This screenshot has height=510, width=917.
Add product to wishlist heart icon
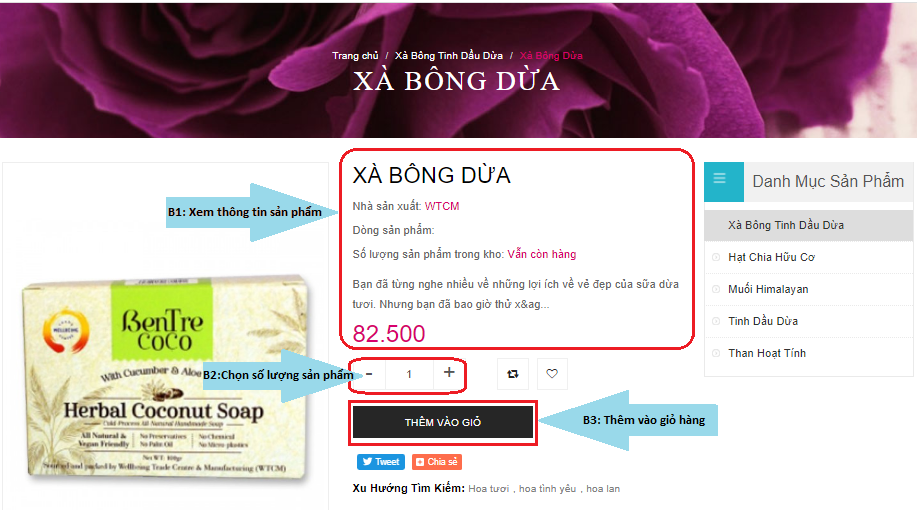click(x=552, y=374)
